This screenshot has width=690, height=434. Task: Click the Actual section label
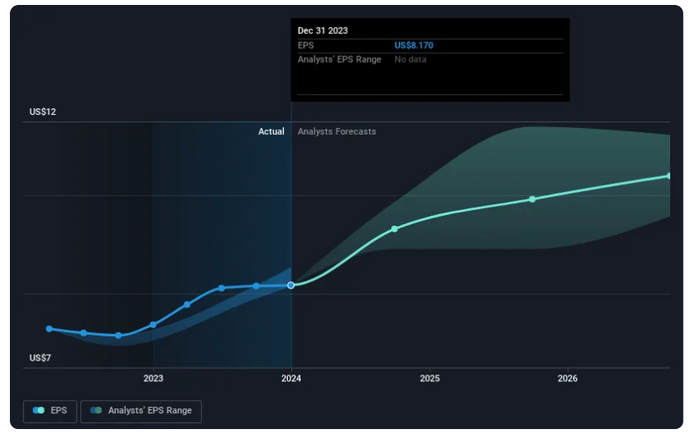tap(271, 131)
